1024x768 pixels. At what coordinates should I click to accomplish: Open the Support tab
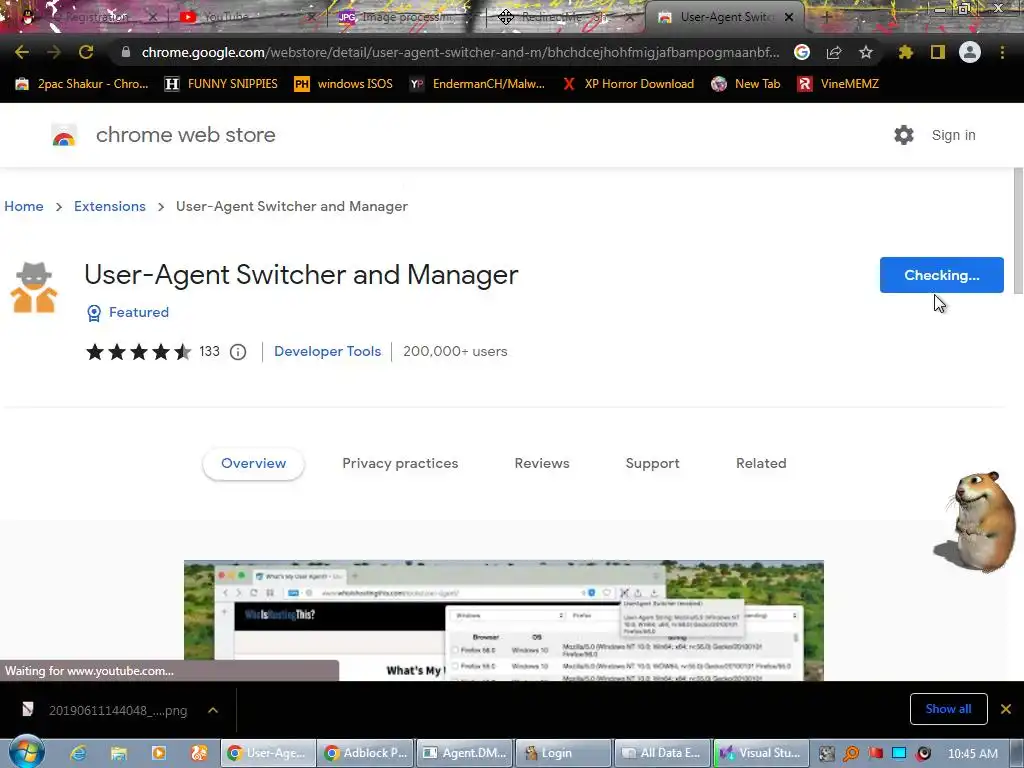[x=652, y=464]
